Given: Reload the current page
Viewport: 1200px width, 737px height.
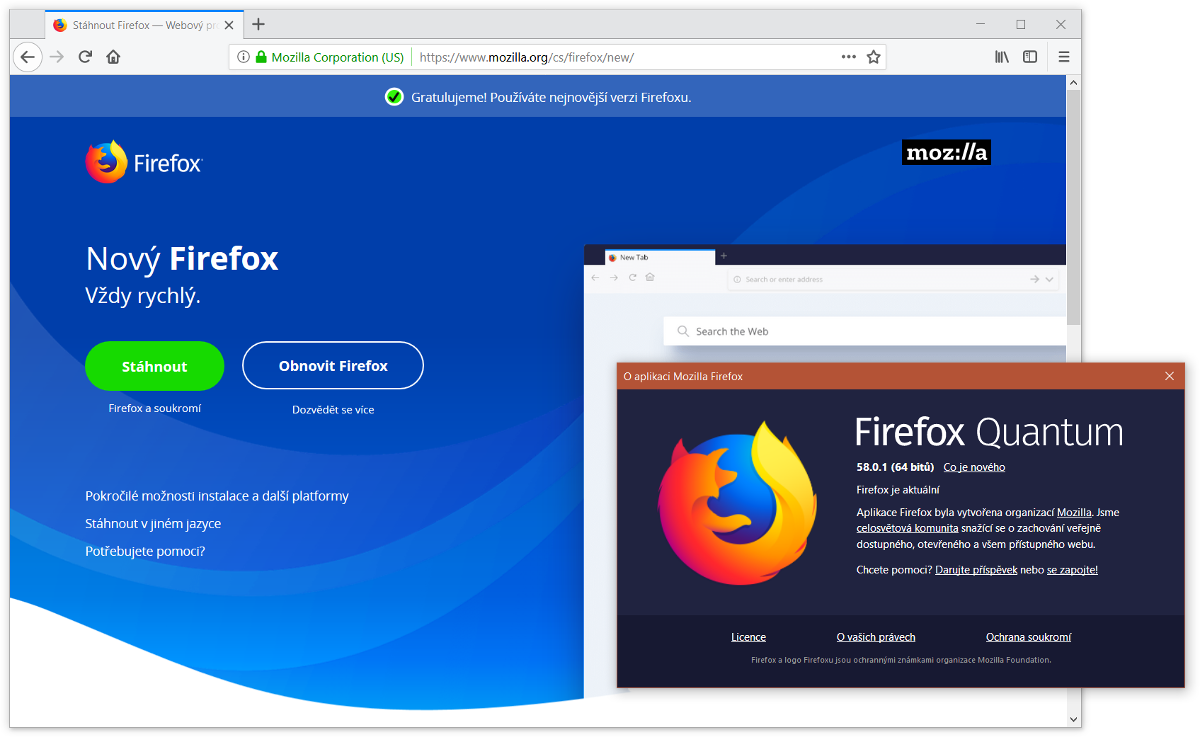Looking at the screenshot, I should click(x=86, y=57).
